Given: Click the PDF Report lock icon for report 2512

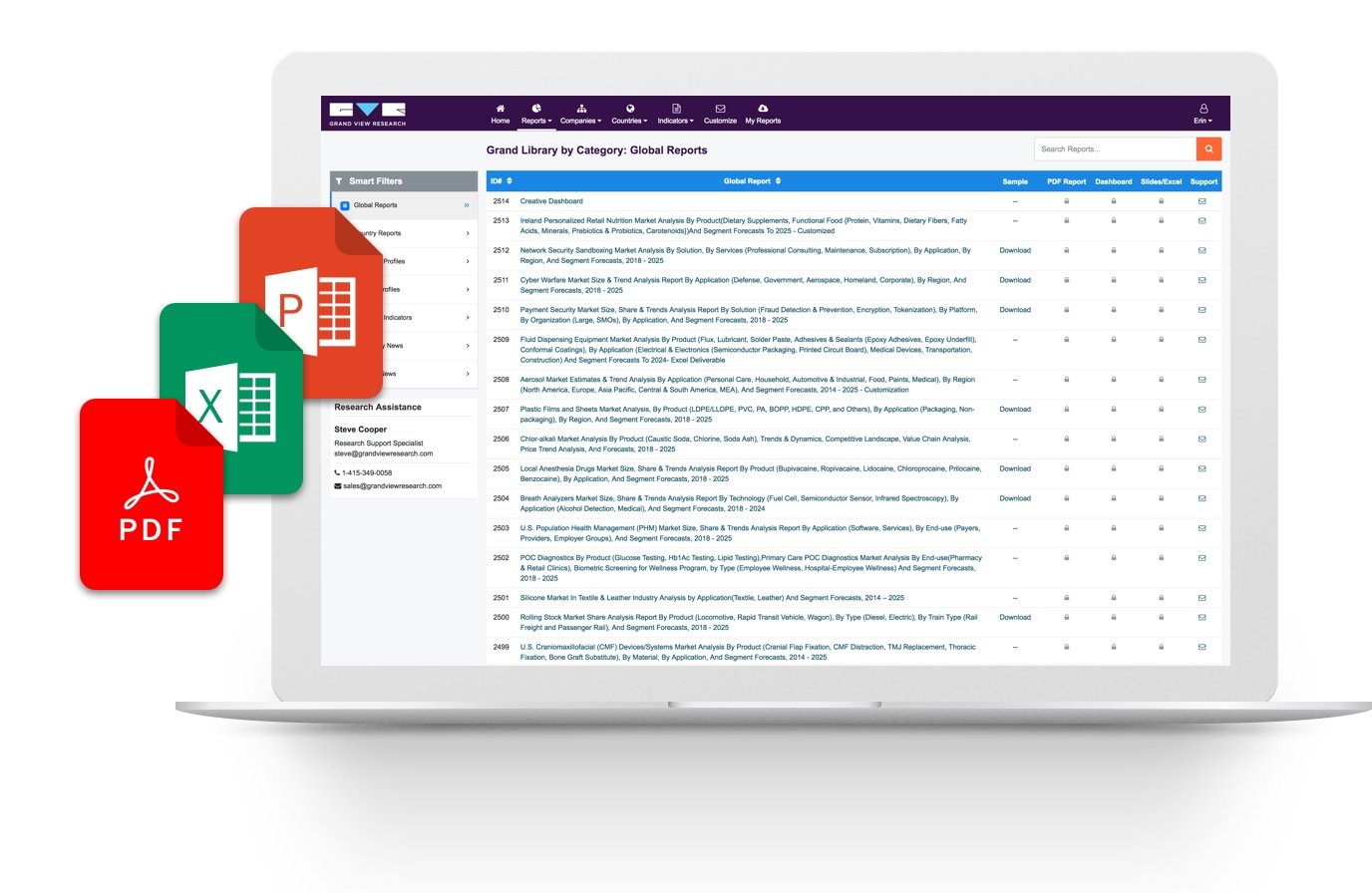Looking at the screenshot, I should coord(1066,250).
